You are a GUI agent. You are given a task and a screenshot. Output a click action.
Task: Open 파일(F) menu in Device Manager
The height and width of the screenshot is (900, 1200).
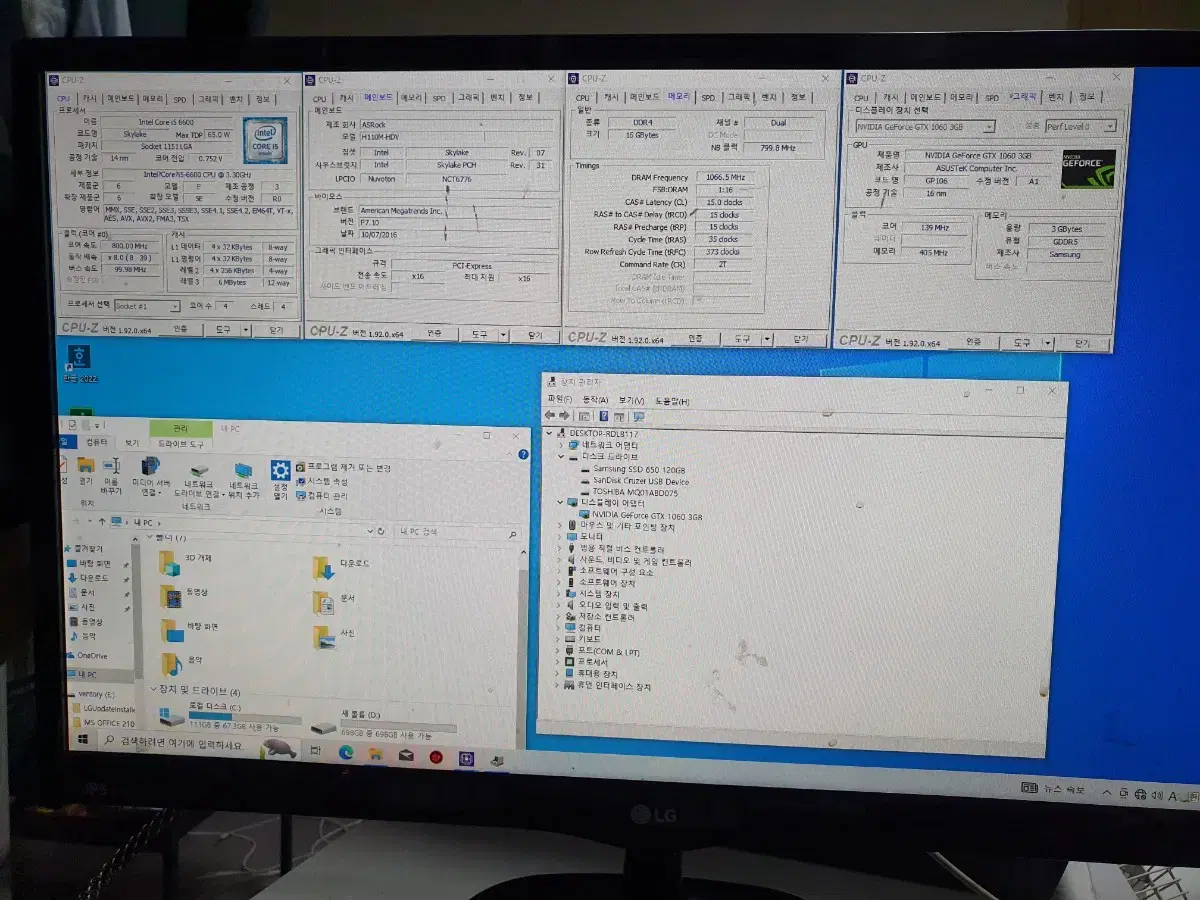[560, 399]
